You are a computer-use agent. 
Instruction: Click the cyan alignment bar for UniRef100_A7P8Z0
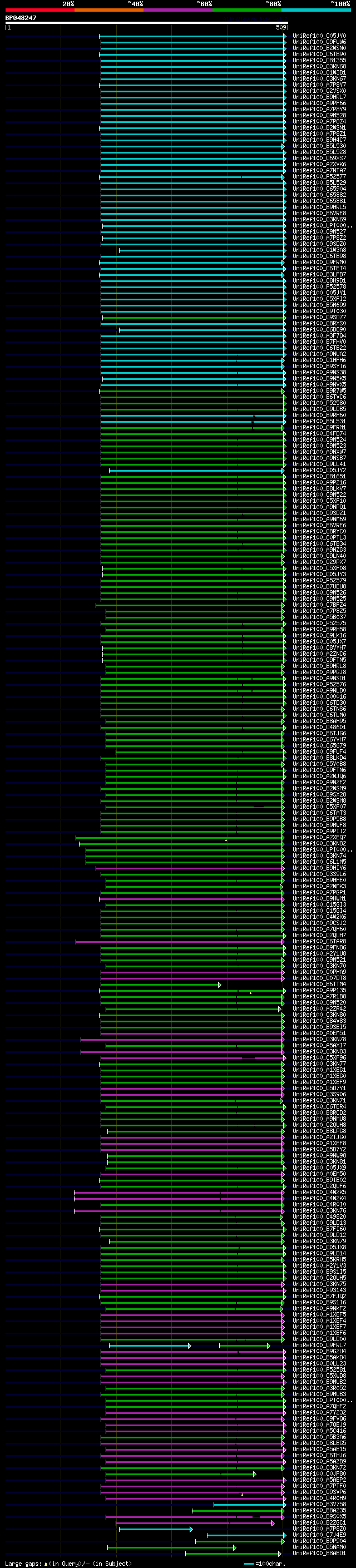(x=156, y=1529)
